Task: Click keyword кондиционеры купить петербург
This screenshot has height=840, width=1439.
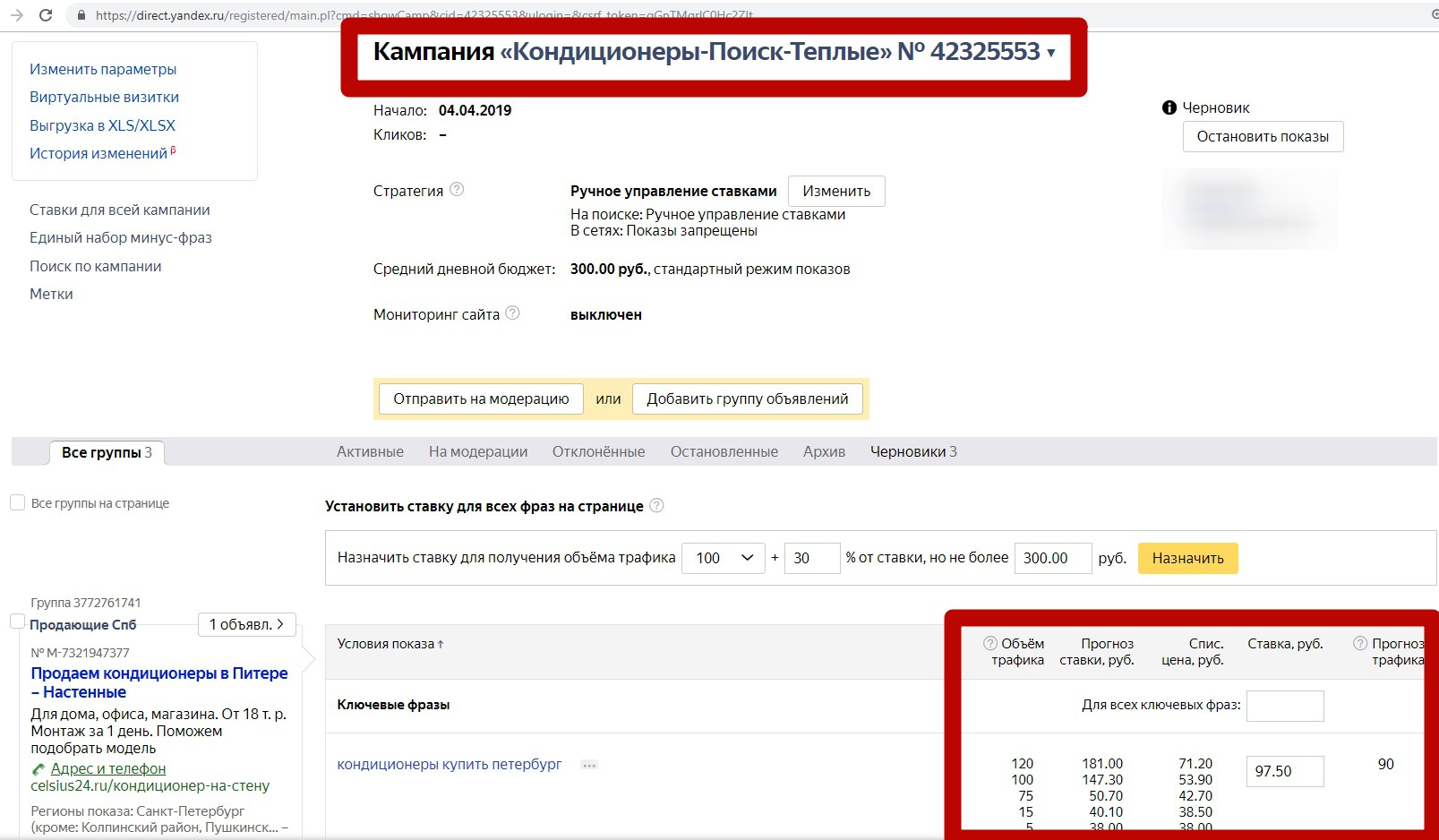Action: pos(450,764)
